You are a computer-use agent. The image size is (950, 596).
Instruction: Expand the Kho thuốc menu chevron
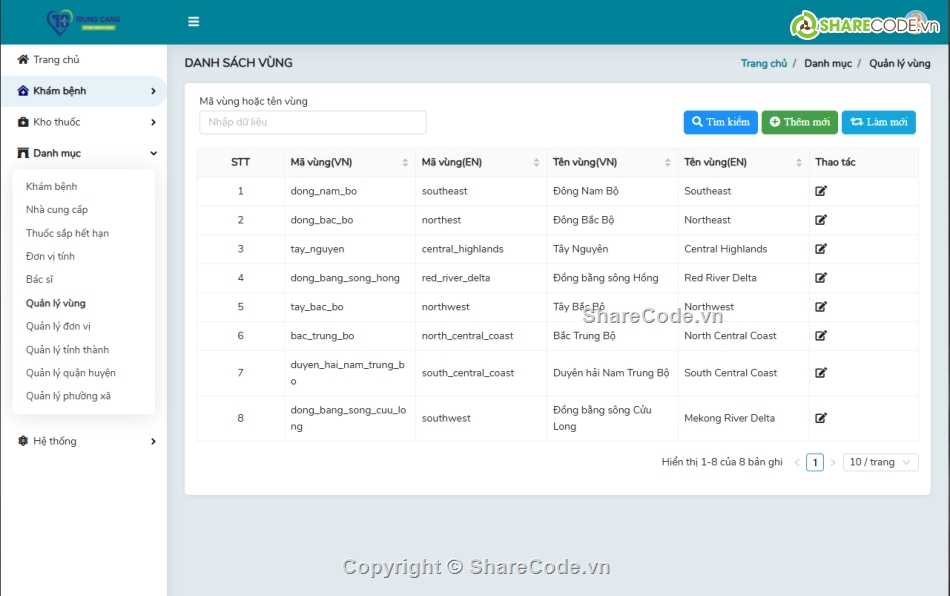(x=153, y=122)
